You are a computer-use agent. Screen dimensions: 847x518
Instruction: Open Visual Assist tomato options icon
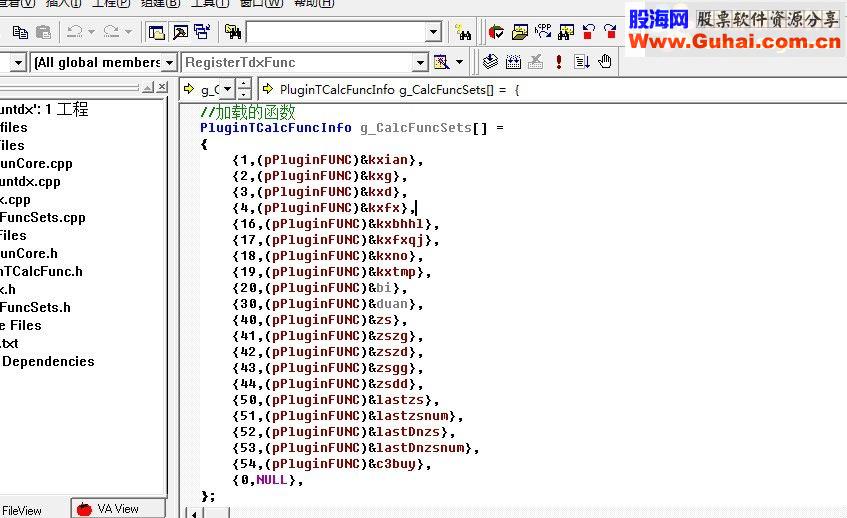(x=496, y=32)
